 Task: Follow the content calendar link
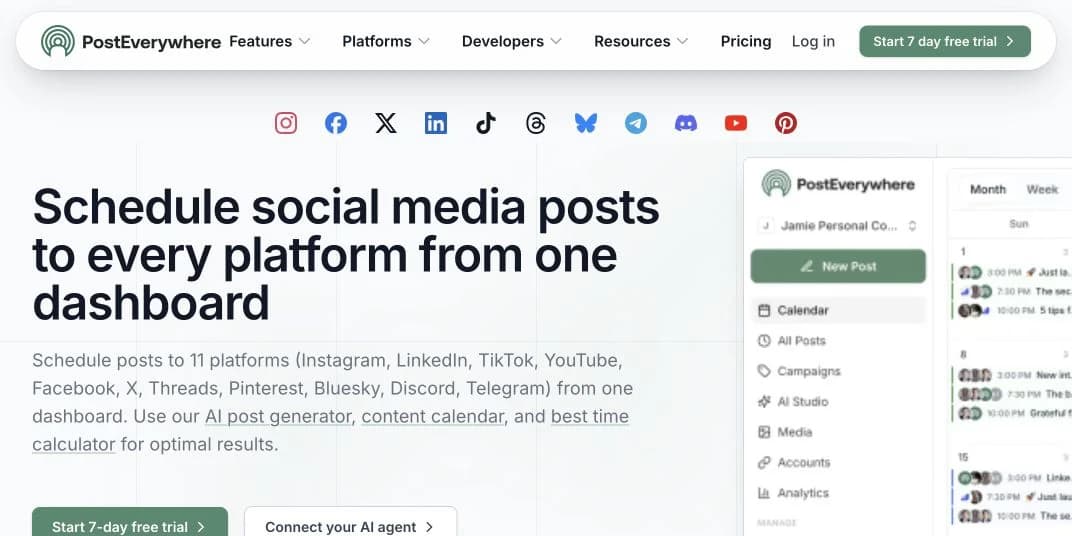click(x=434, y=416)
